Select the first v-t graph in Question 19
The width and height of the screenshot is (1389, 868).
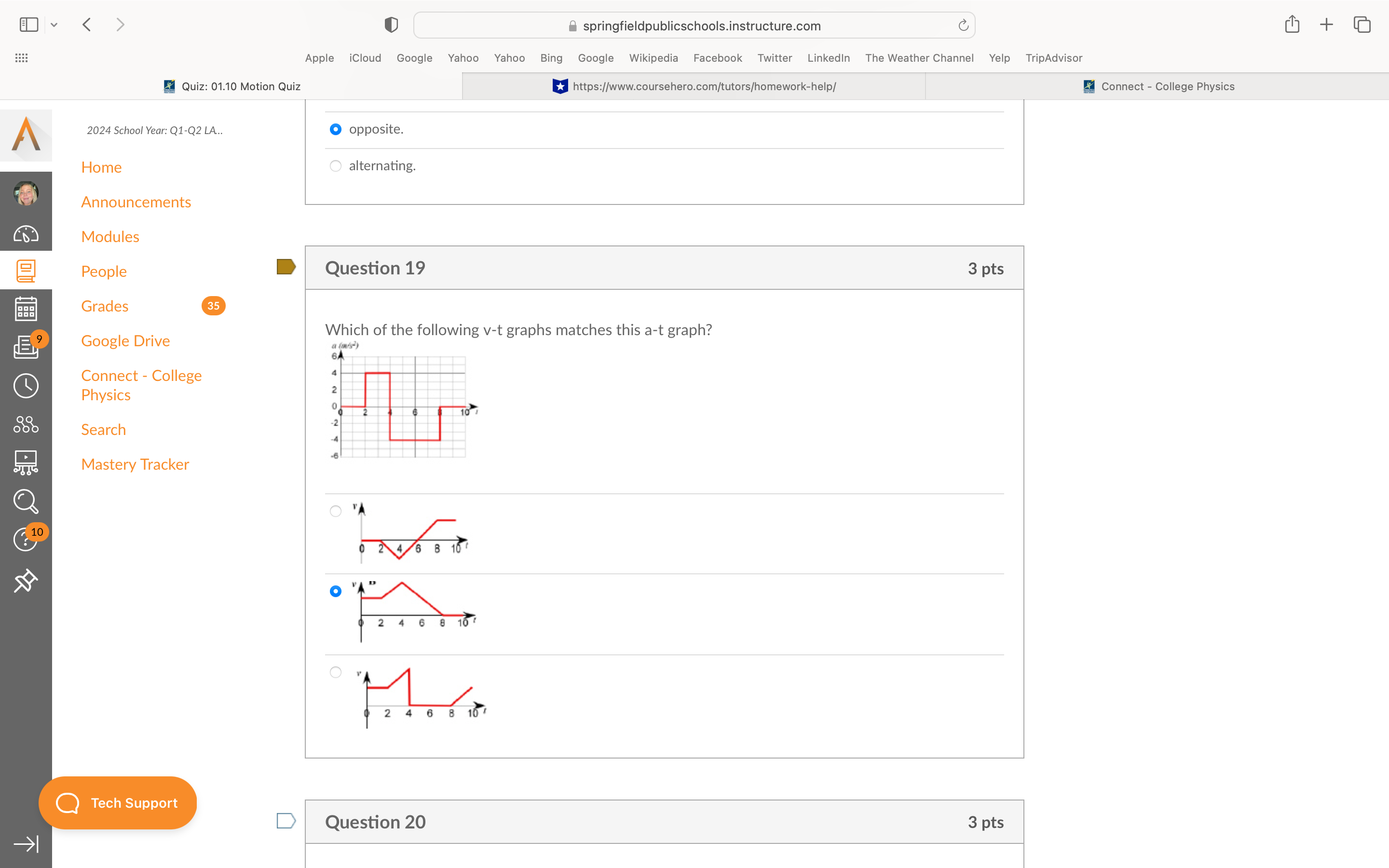[336, 511]
